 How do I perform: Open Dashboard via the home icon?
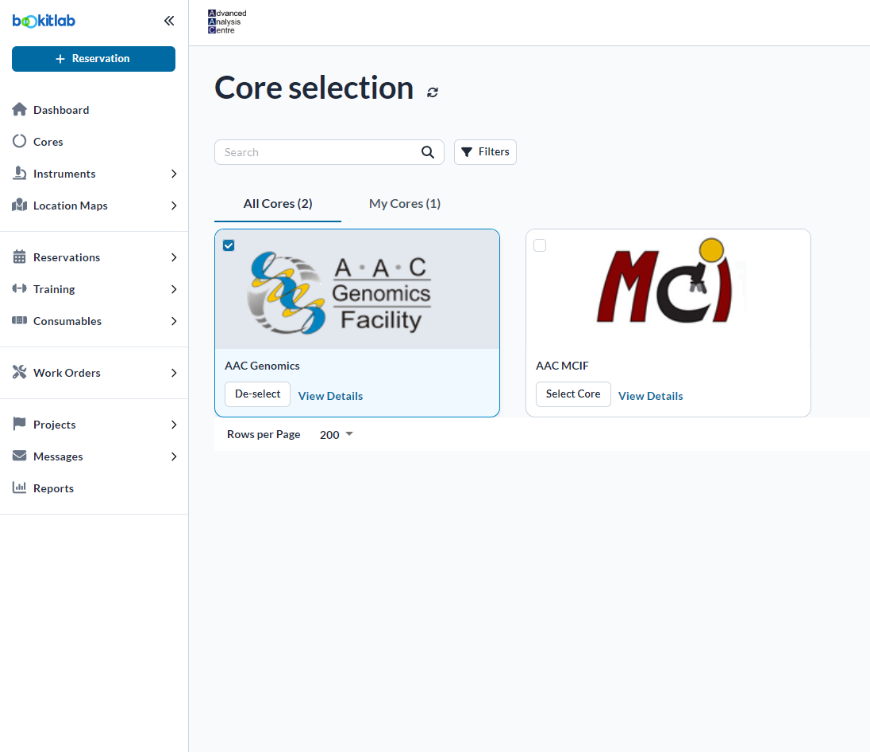tap(19, 110)
